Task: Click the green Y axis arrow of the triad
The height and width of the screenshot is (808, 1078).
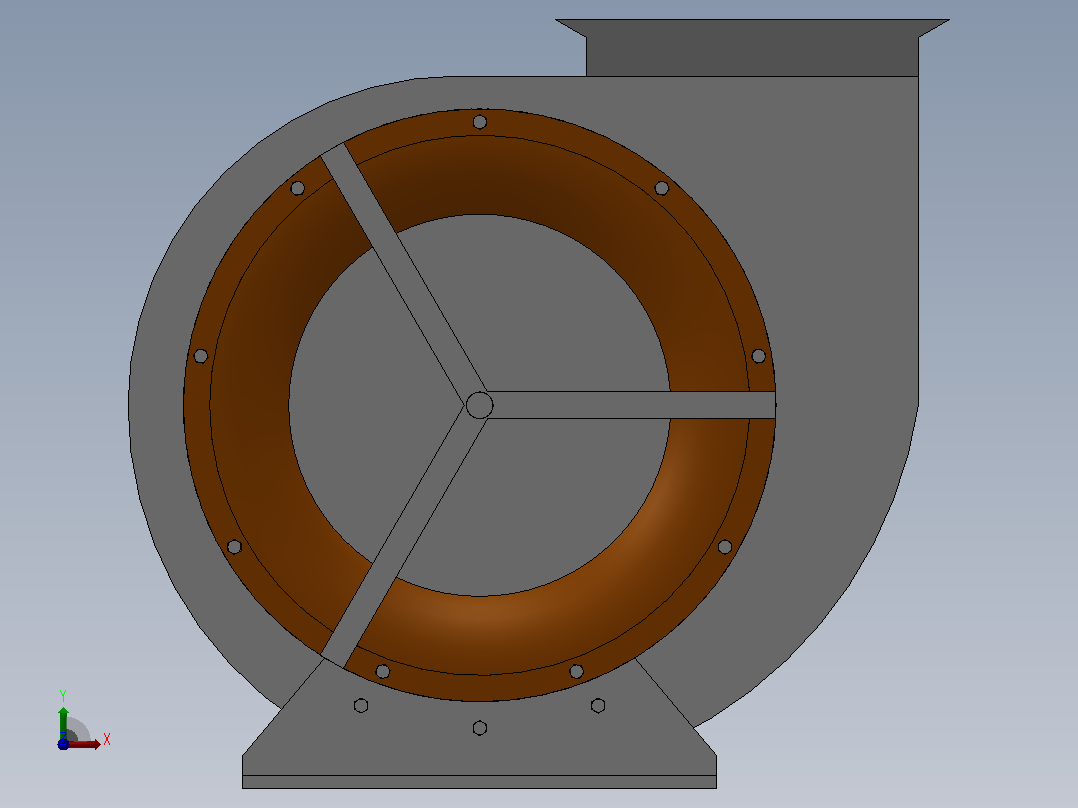Action: [x=63, y=723]
